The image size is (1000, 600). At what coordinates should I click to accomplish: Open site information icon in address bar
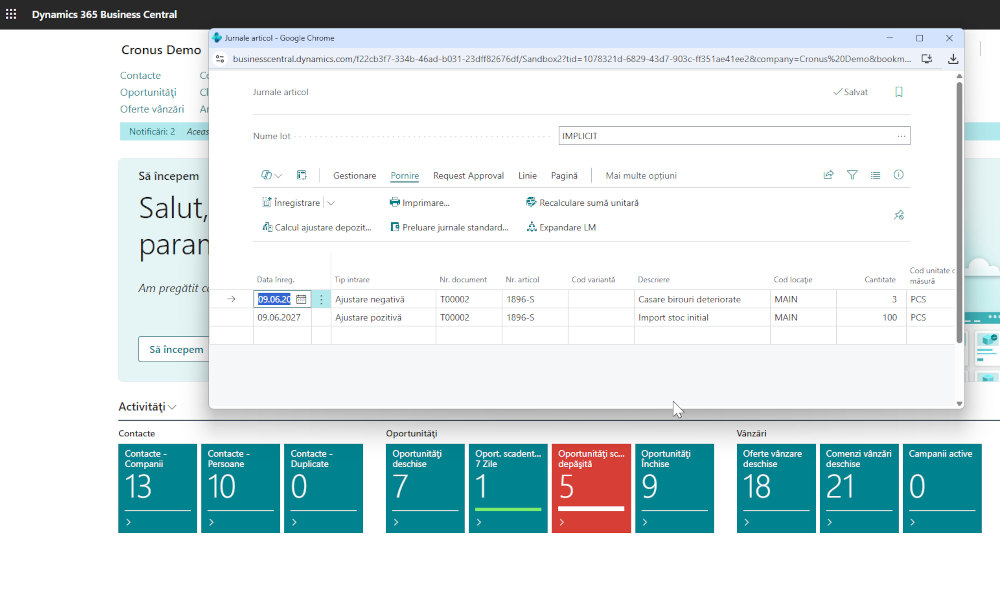click(x=220, y=59)
